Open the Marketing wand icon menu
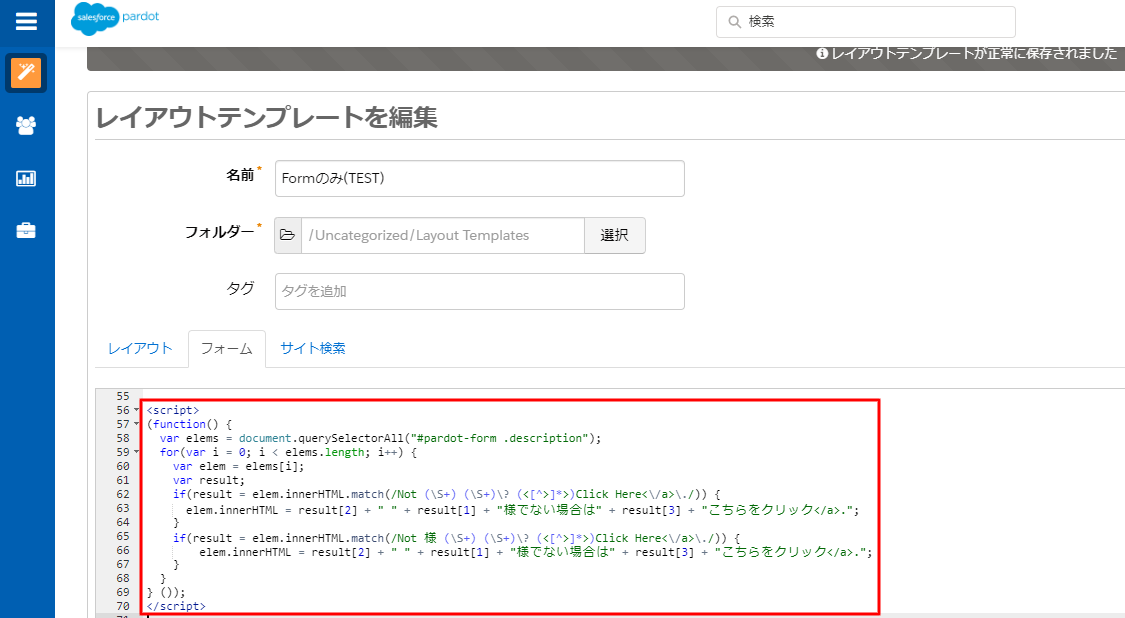This screenshot has height=618, width=1125. point(26,73)
